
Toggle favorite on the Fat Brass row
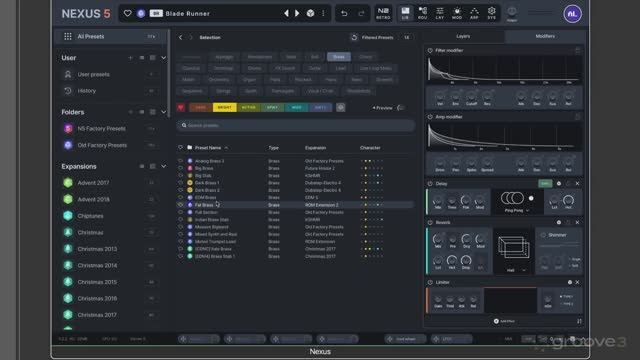180,205
